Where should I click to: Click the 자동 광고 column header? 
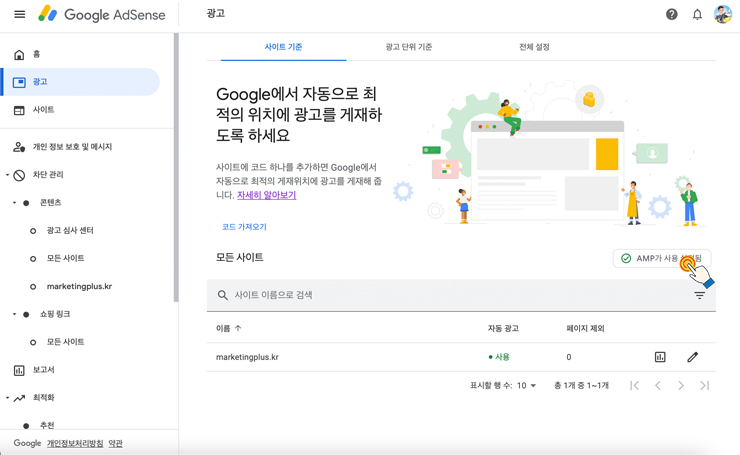[503, 328]
